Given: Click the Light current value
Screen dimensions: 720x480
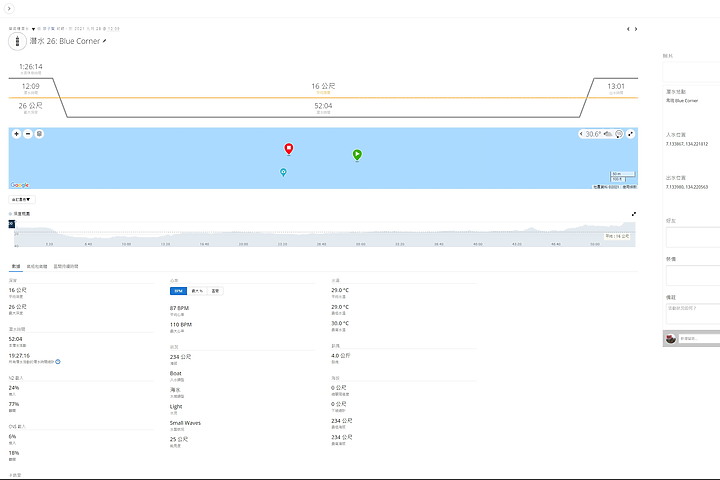Looking at the screenshot, I should pyautogui.click(x=176, y=407).
